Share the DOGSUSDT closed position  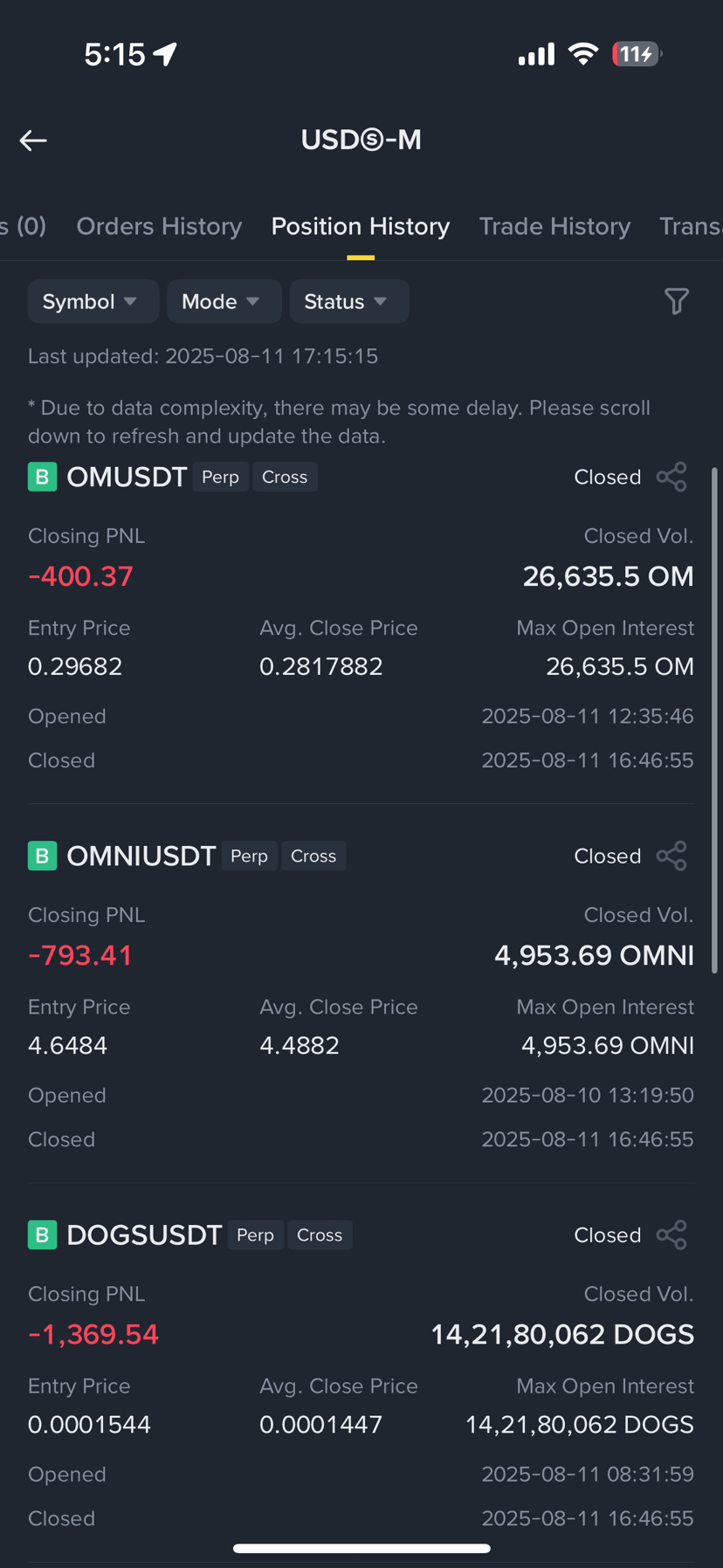tap(671, 1234)
